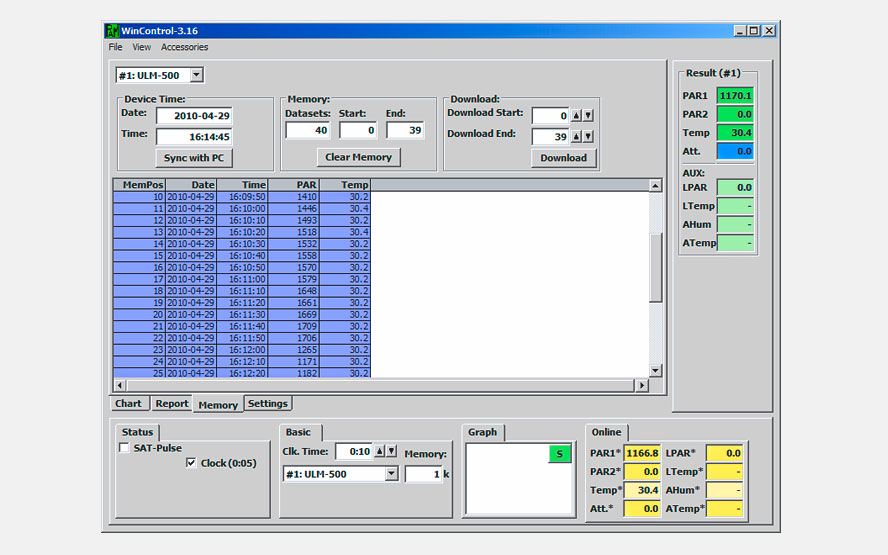Click the Temp column header
Viewport: 888px width, 555px height.
(345, 185)
